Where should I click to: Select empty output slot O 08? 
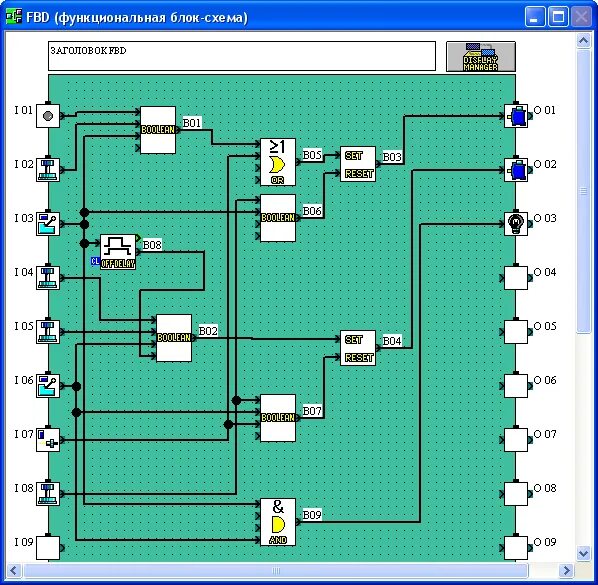coord(516,494)
